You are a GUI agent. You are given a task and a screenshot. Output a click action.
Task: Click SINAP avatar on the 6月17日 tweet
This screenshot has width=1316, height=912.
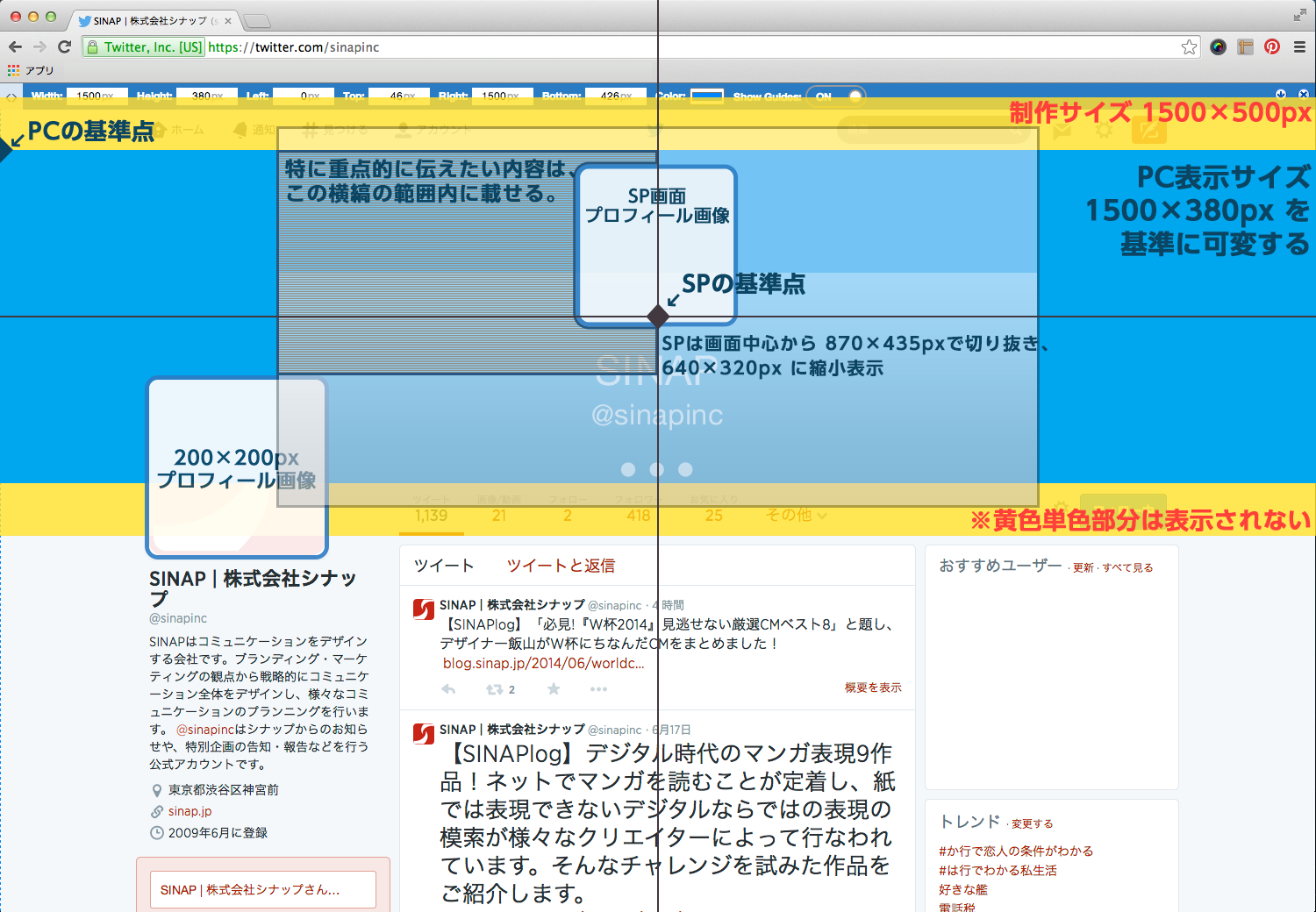coord(424,734)
